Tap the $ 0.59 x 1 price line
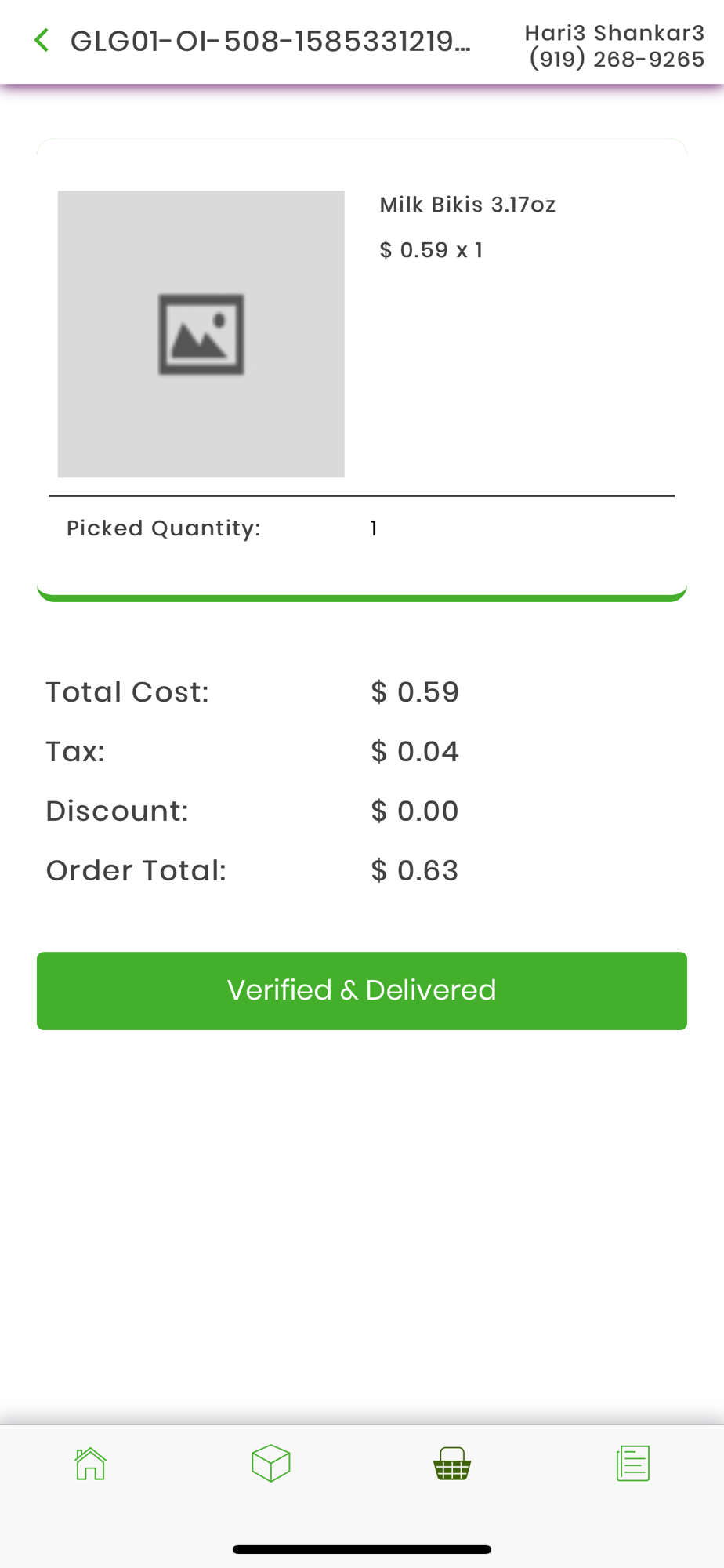724x1568 pixels. coord(431,250)
